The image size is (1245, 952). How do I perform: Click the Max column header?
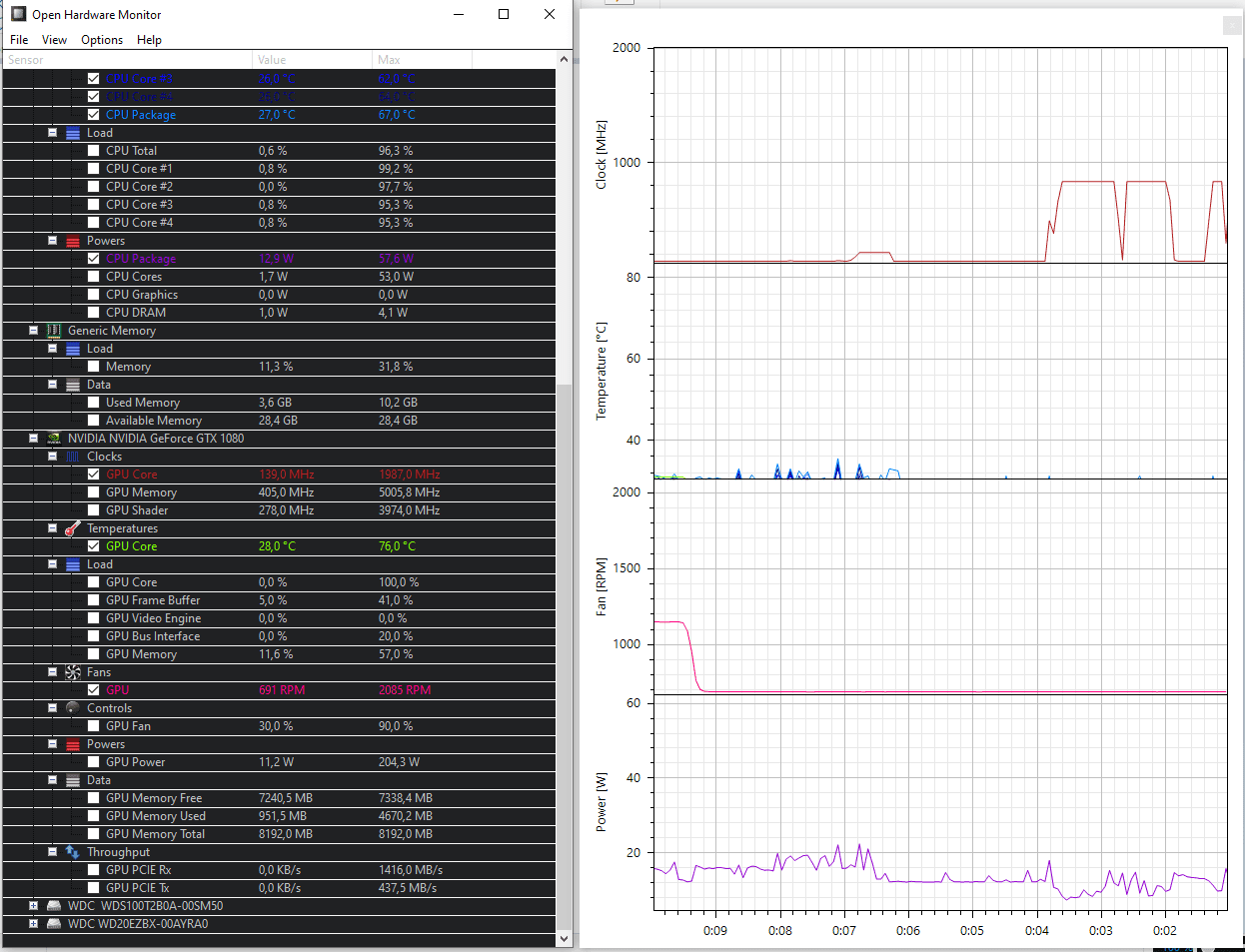(x=422, y=60)
